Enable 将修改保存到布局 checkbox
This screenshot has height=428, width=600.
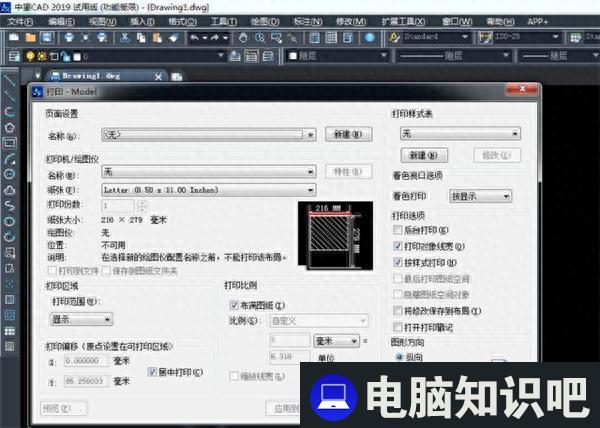(398, 311)
